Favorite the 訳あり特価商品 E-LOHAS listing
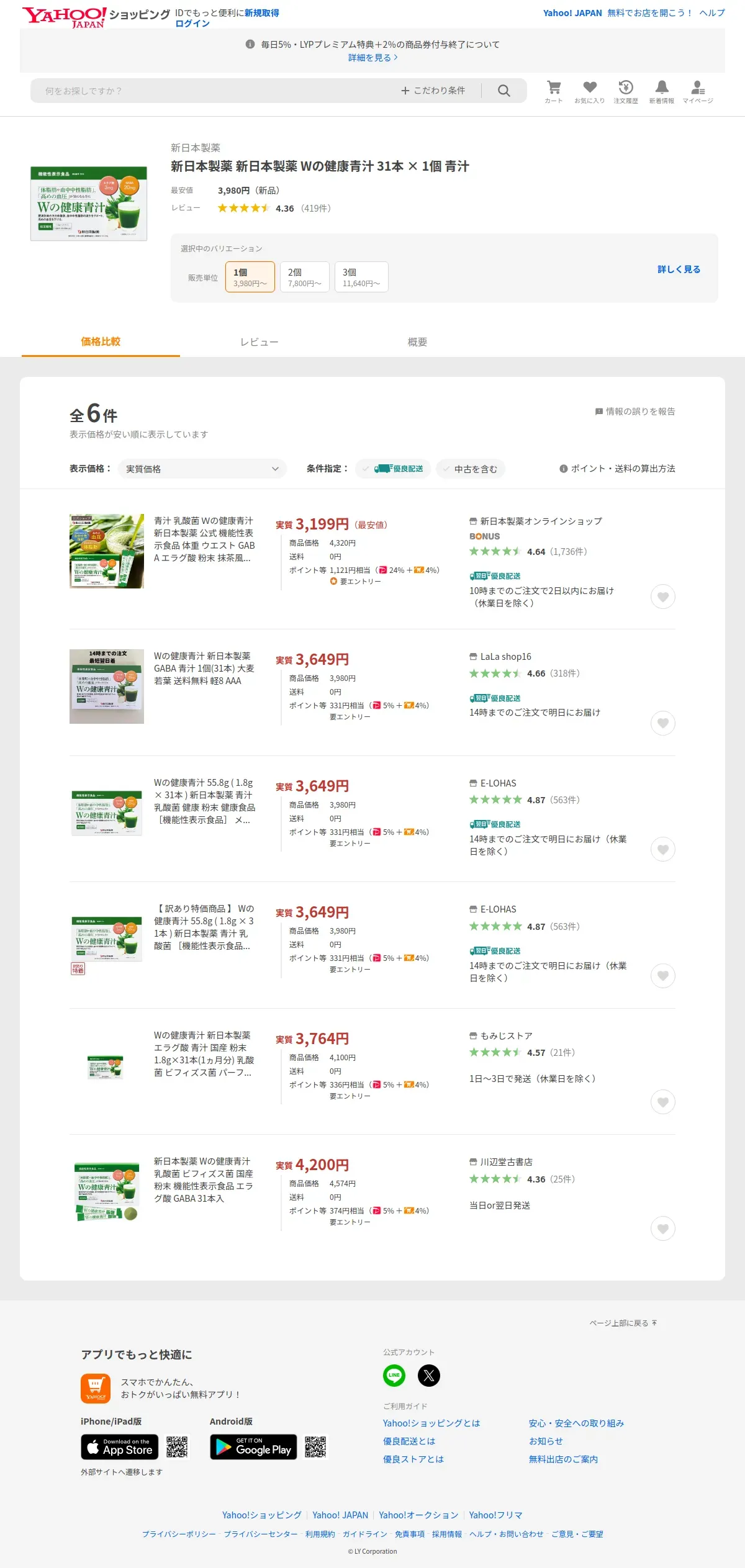This screenshot has width=745, height=1568. pyautogui.click(x=663, y=976)
